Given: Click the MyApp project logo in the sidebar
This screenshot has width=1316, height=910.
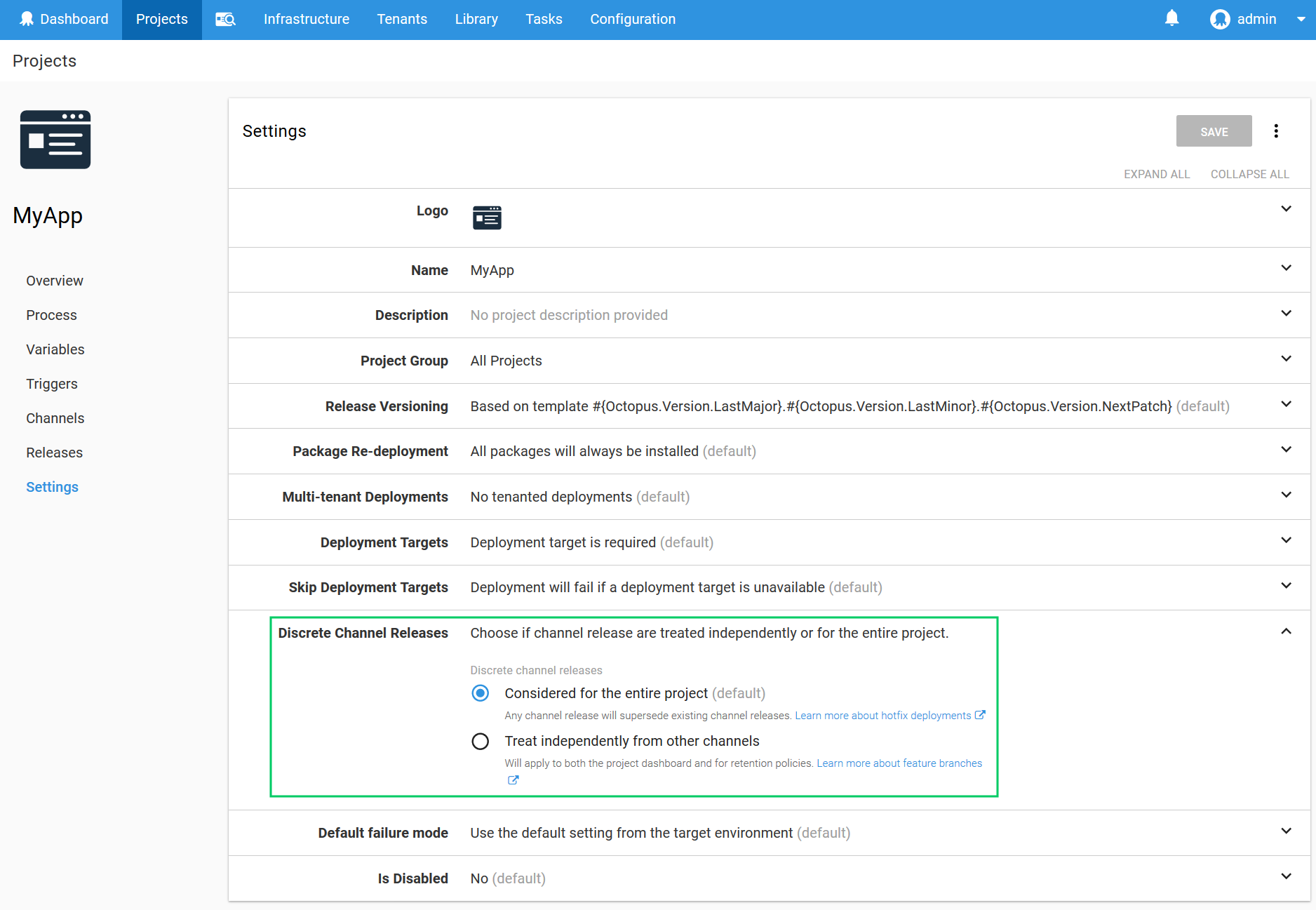Looking at the screenshot, I should click(x=55, y=140).
